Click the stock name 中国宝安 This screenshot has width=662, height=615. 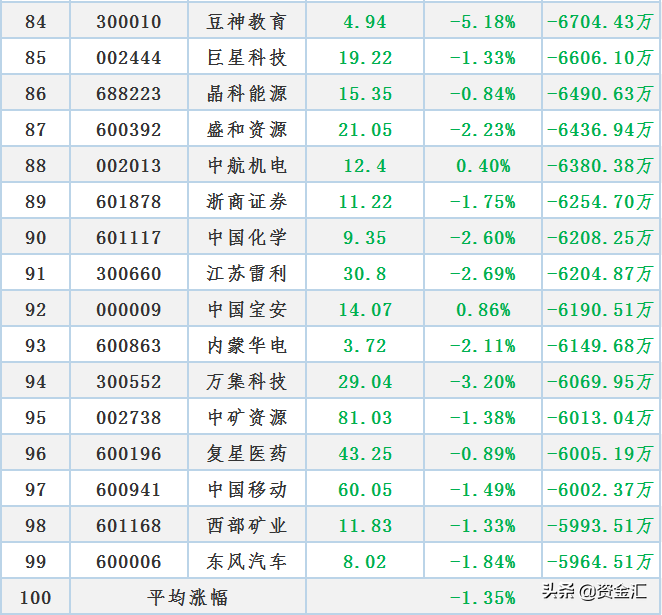point(247,310)
